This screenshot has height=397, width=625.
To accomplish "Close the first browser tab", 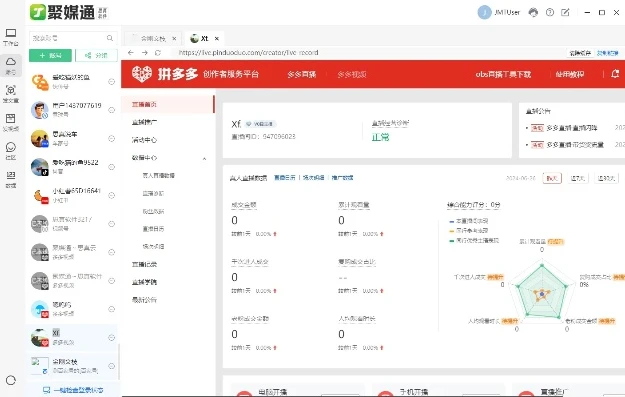I will (x=174, y=39).
